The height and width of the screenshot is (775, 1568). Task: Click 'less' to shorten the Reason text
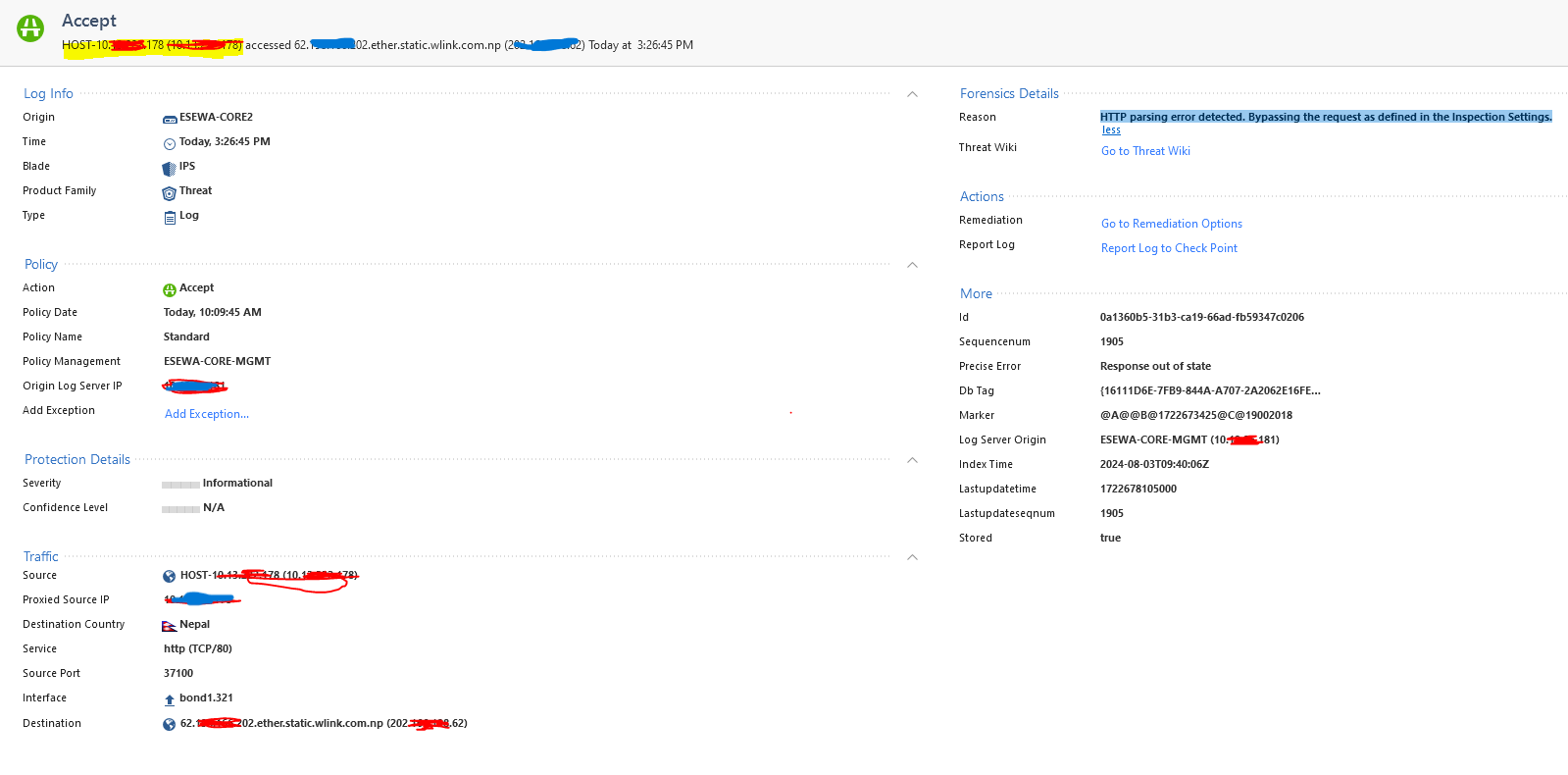[x=1111, y=130]
